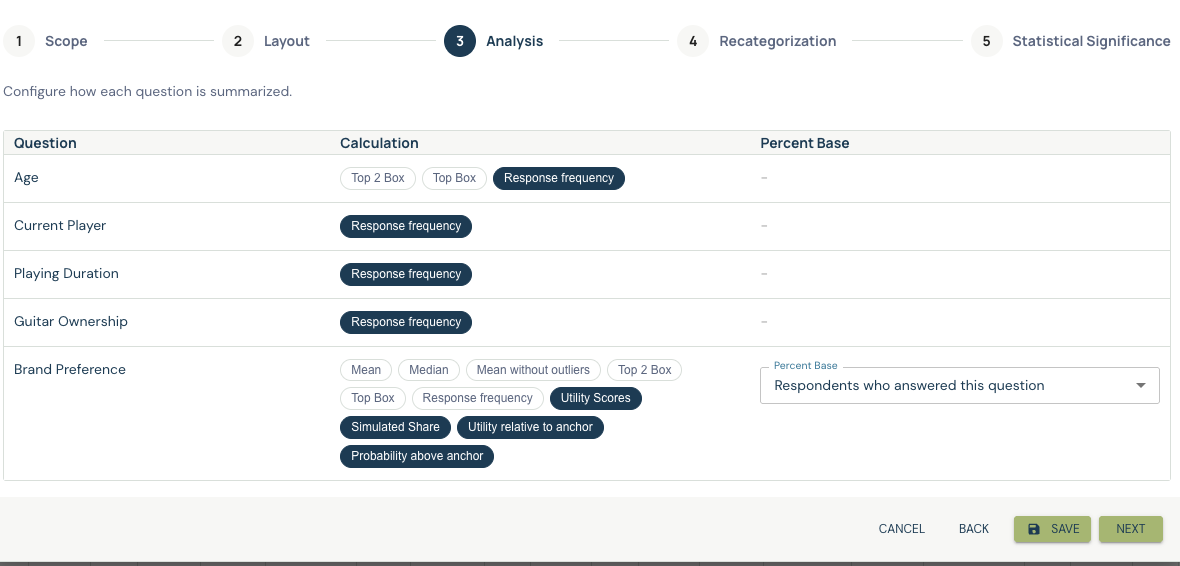1180x566 pixels.
Task: Deselect Probability above anchor chip
Action: [x=417, y=456]
